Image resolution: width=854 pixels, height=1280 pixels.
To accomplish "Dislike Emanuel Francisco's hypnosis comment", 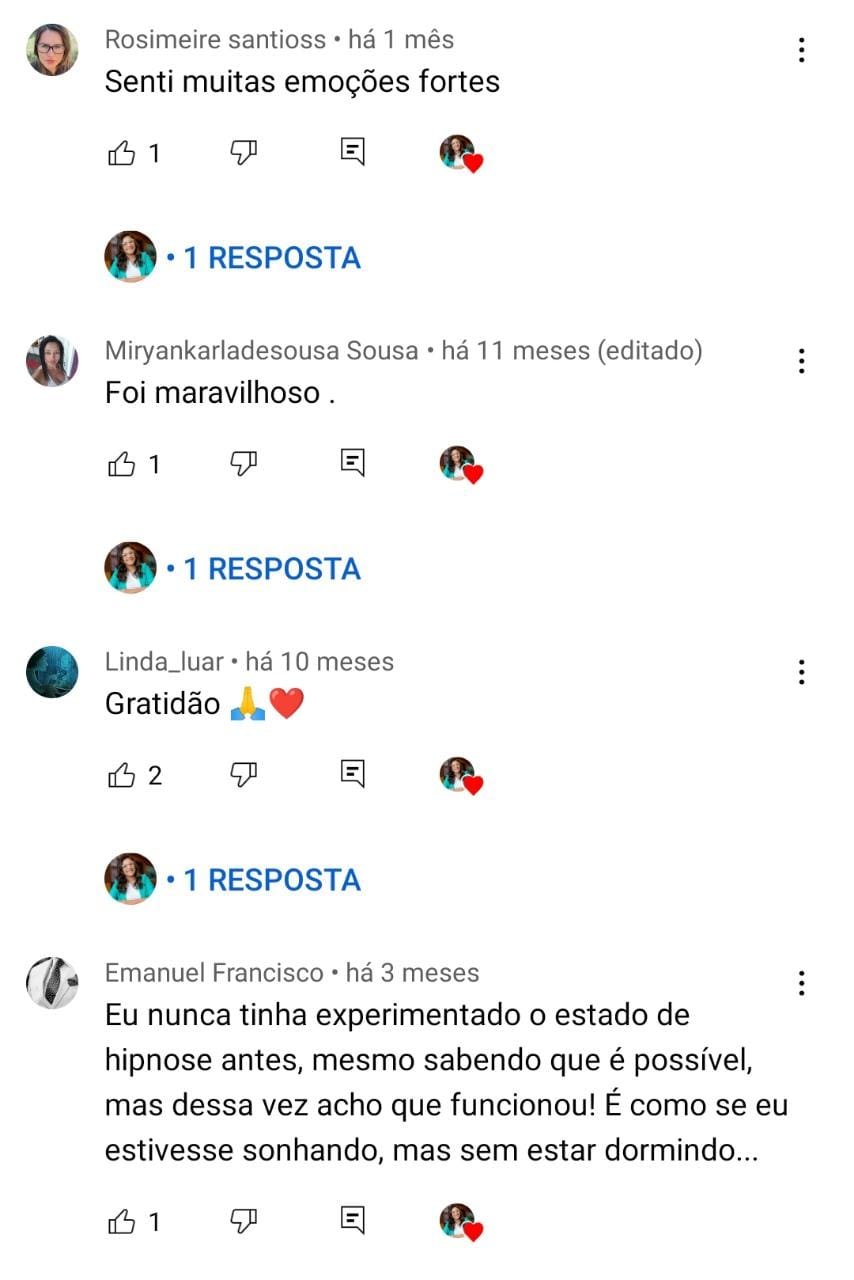I will [244, 1221].
